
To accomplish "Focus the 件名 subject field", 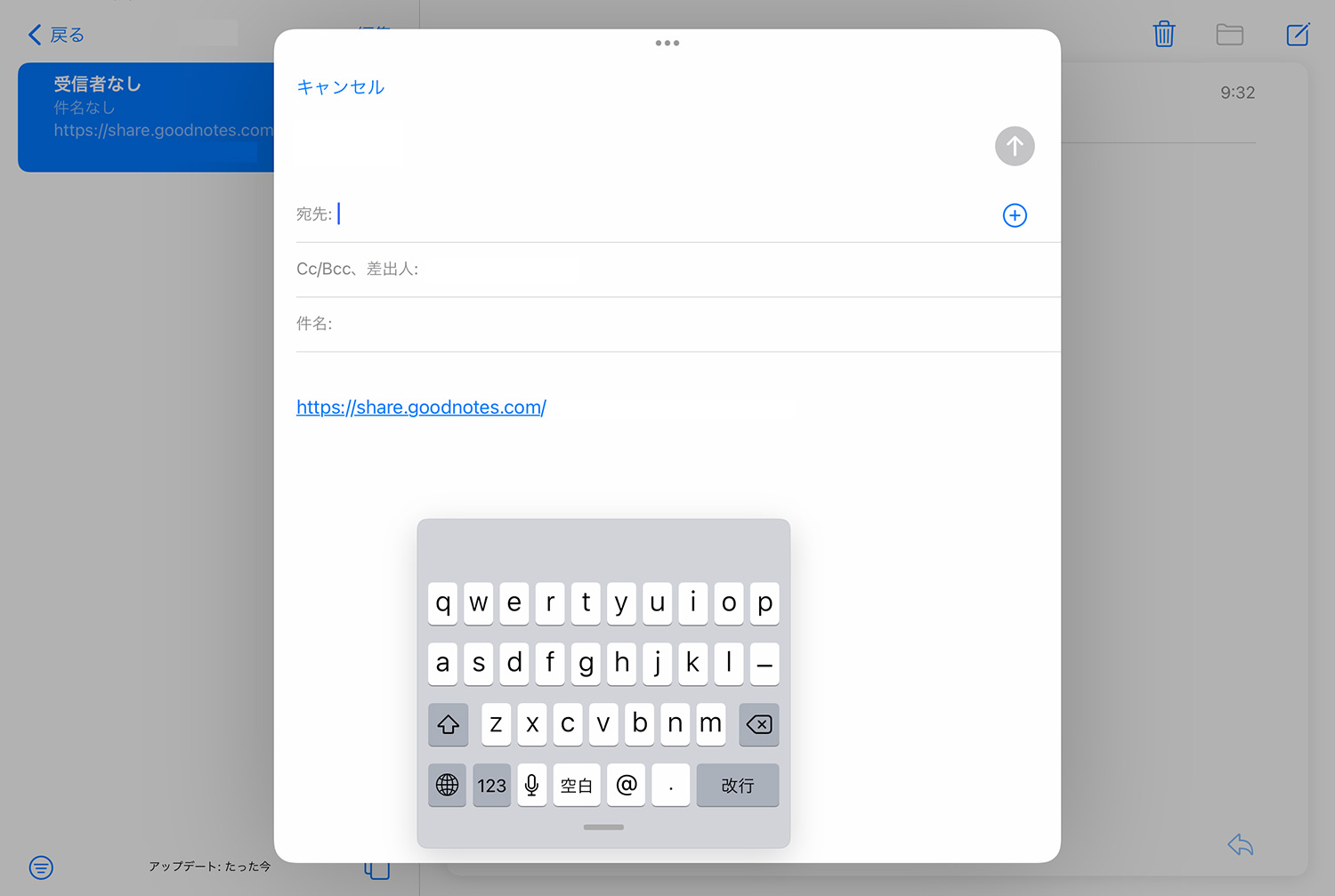I will coord(678,324).
